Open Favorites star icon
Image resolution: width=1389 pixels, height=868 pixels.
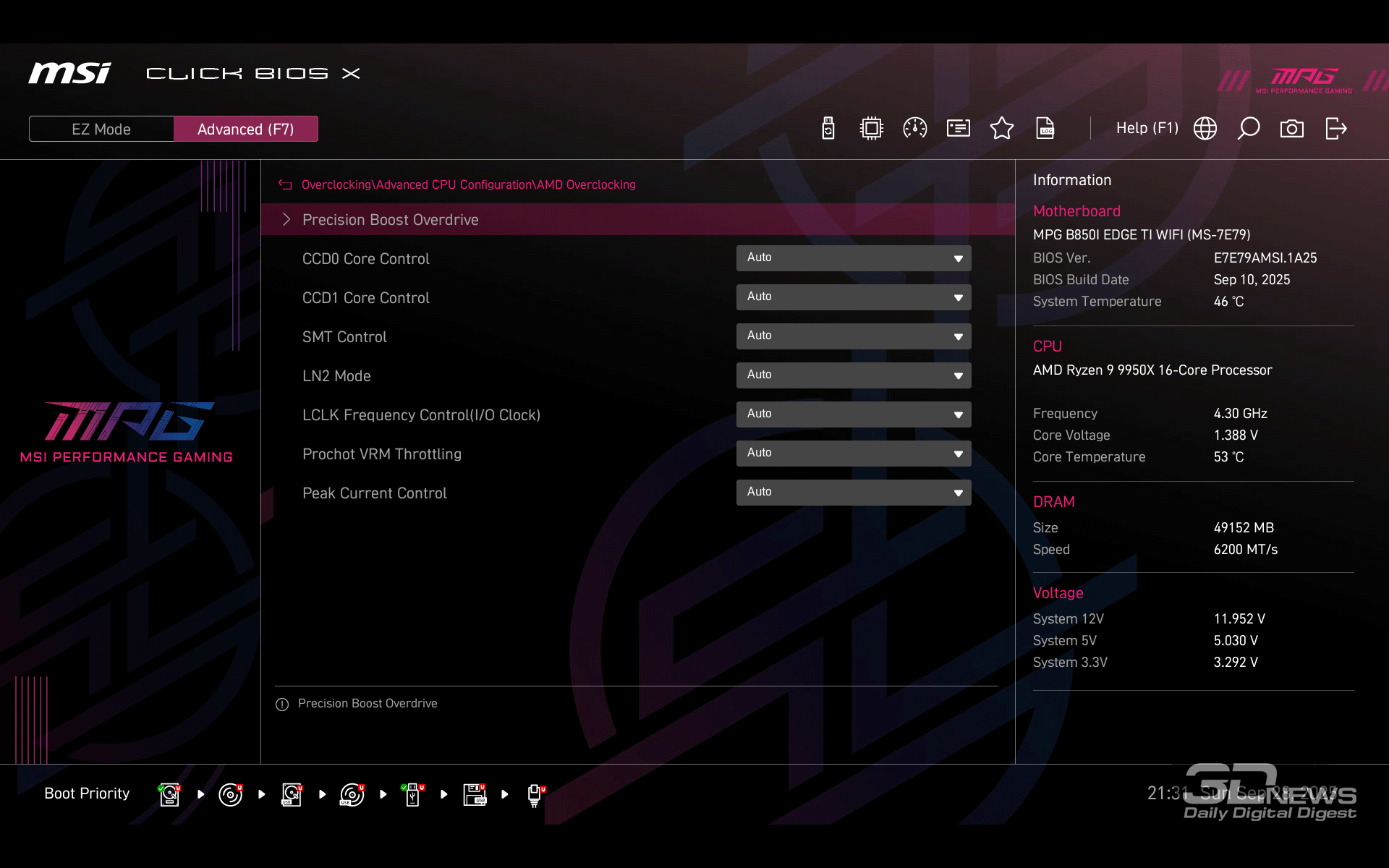1001,129
